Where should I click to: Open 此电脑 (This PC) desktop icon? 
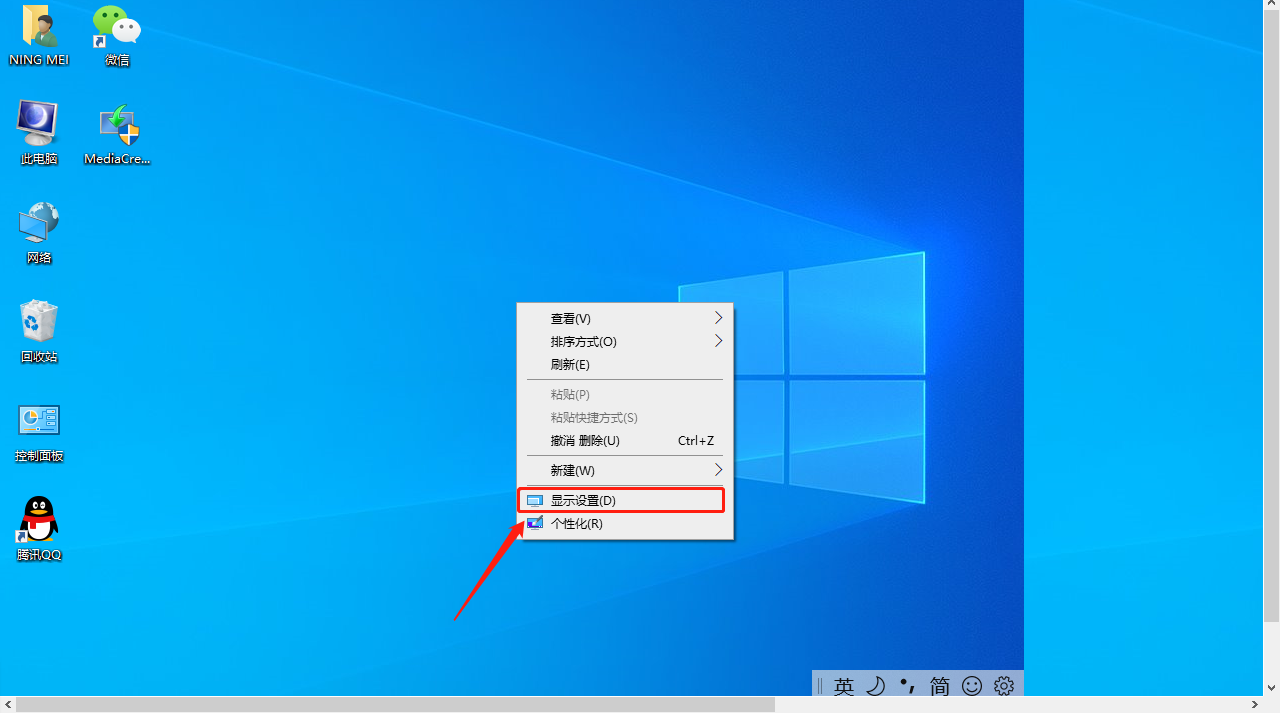coord(38,120)
